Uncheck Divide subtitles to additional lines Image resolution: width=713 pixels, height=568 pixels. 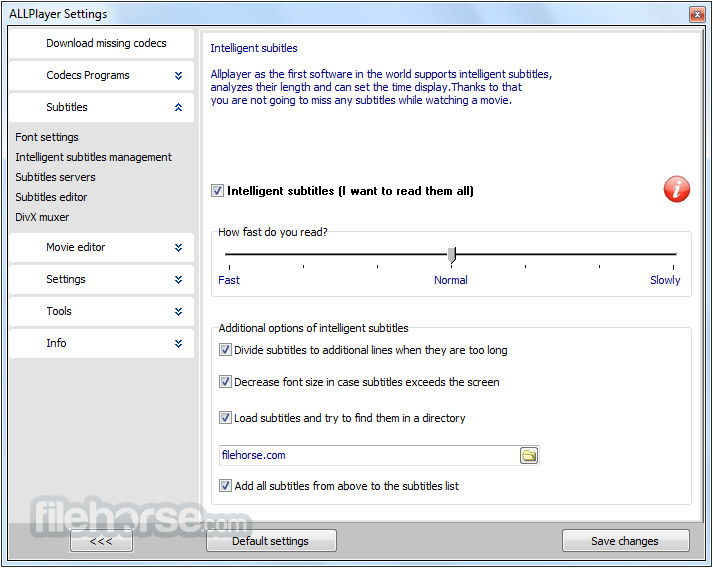point(225,350)
